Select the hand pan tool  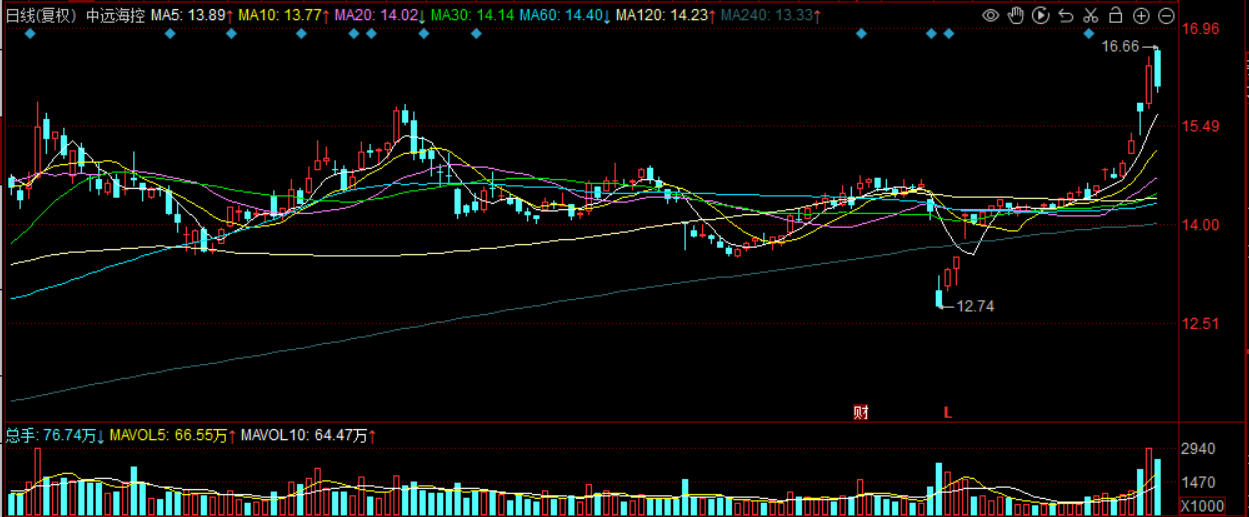1016,15
